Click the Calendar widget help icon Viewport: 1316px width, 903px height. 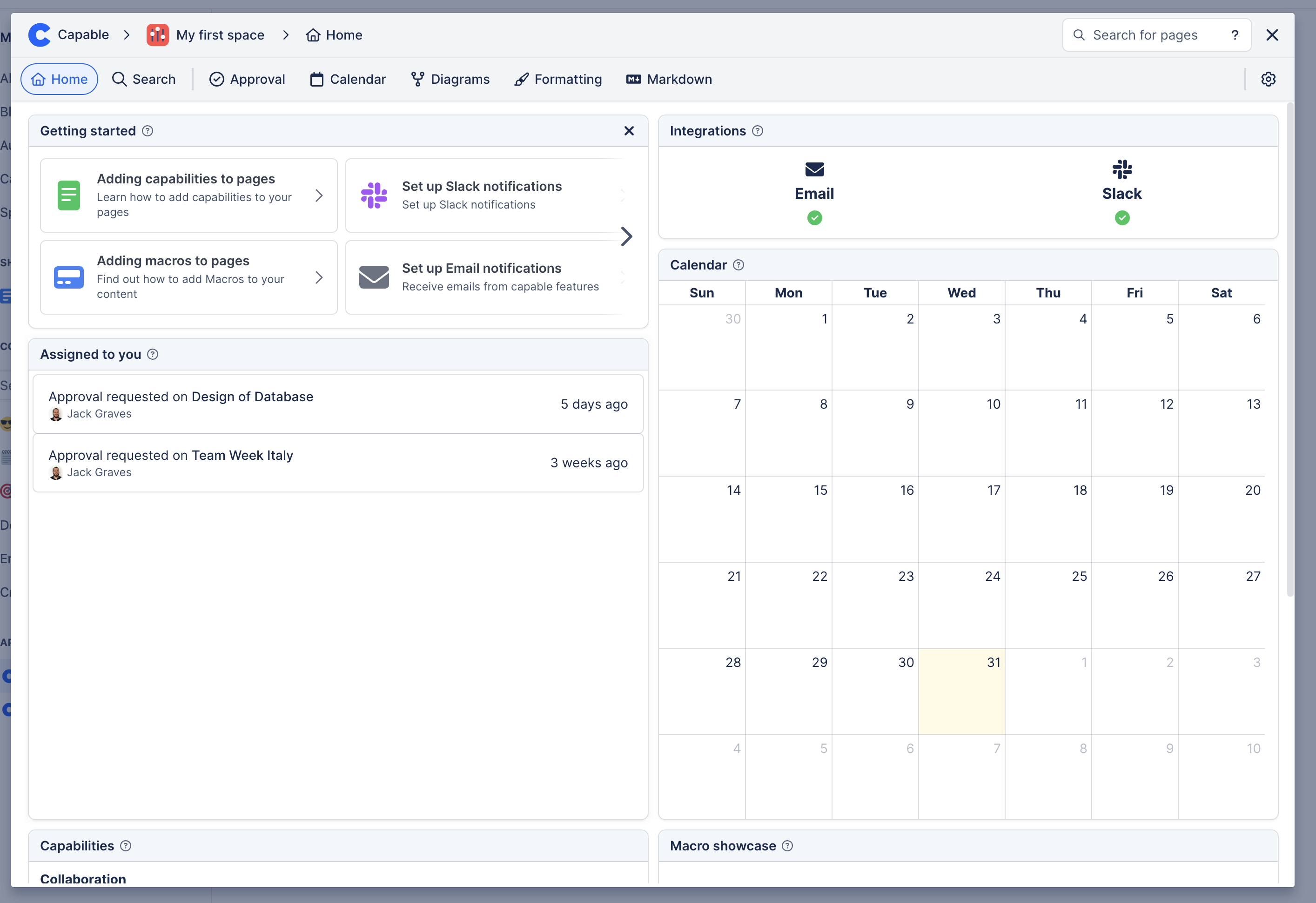click(x=739, y=265)
